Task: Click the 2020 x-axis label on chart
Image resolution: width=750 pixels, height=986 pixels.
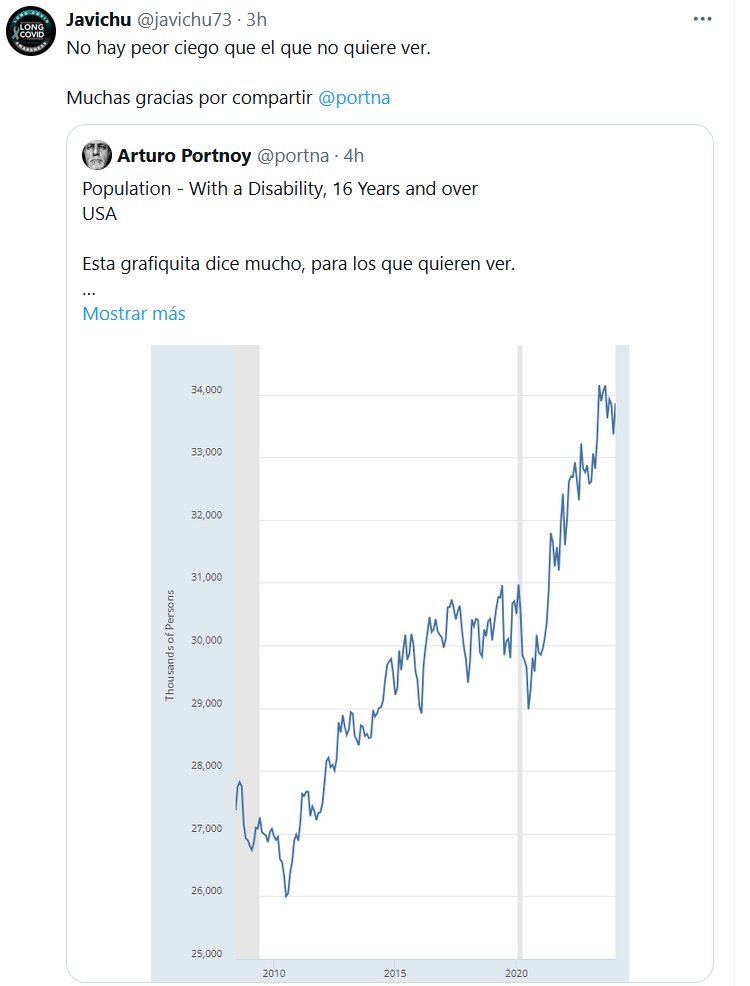Action: (x=517, y=972)
